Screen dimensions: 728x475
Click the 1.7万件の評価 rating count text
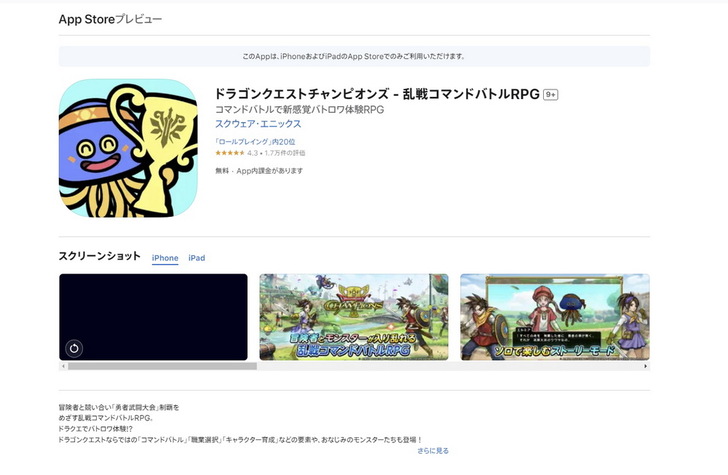(285, 153)
